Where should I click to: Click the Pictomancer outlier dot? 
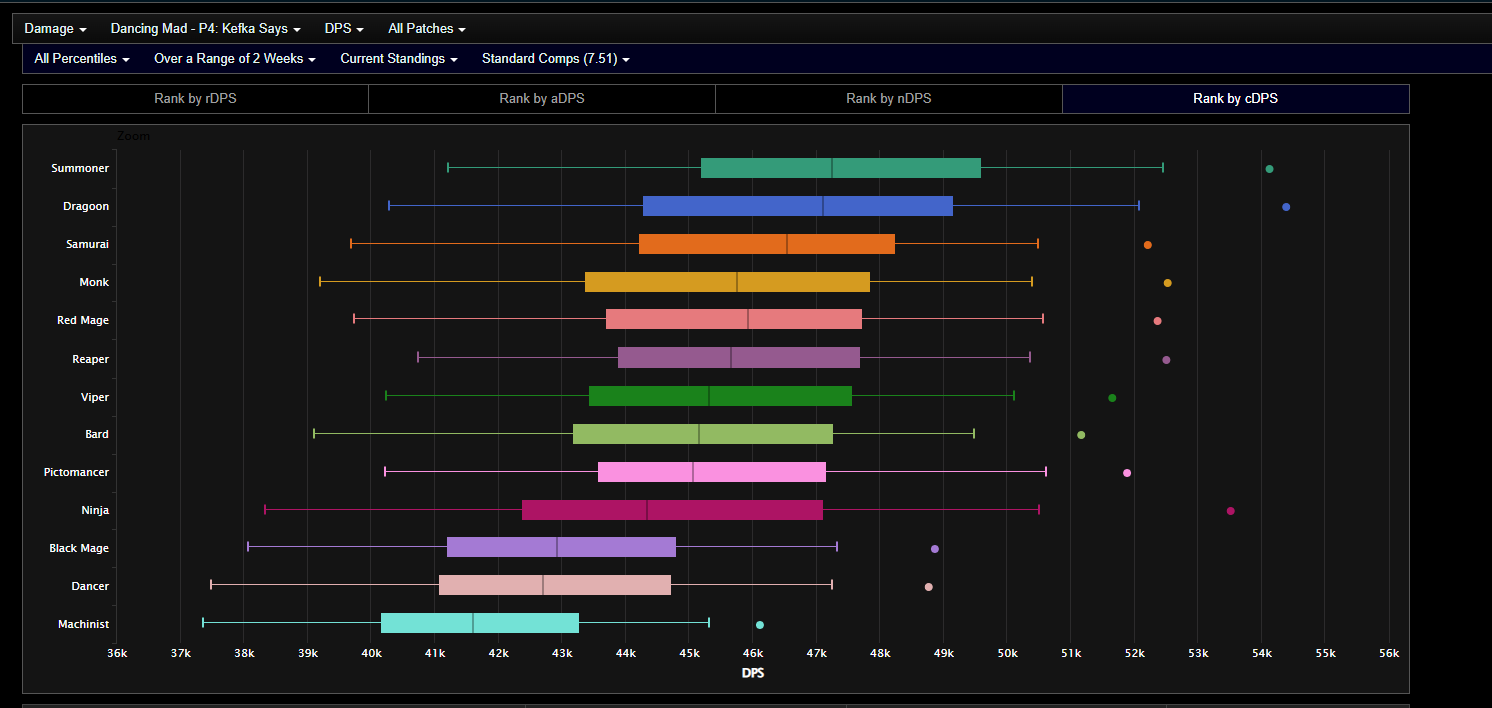coord(1127,473)
